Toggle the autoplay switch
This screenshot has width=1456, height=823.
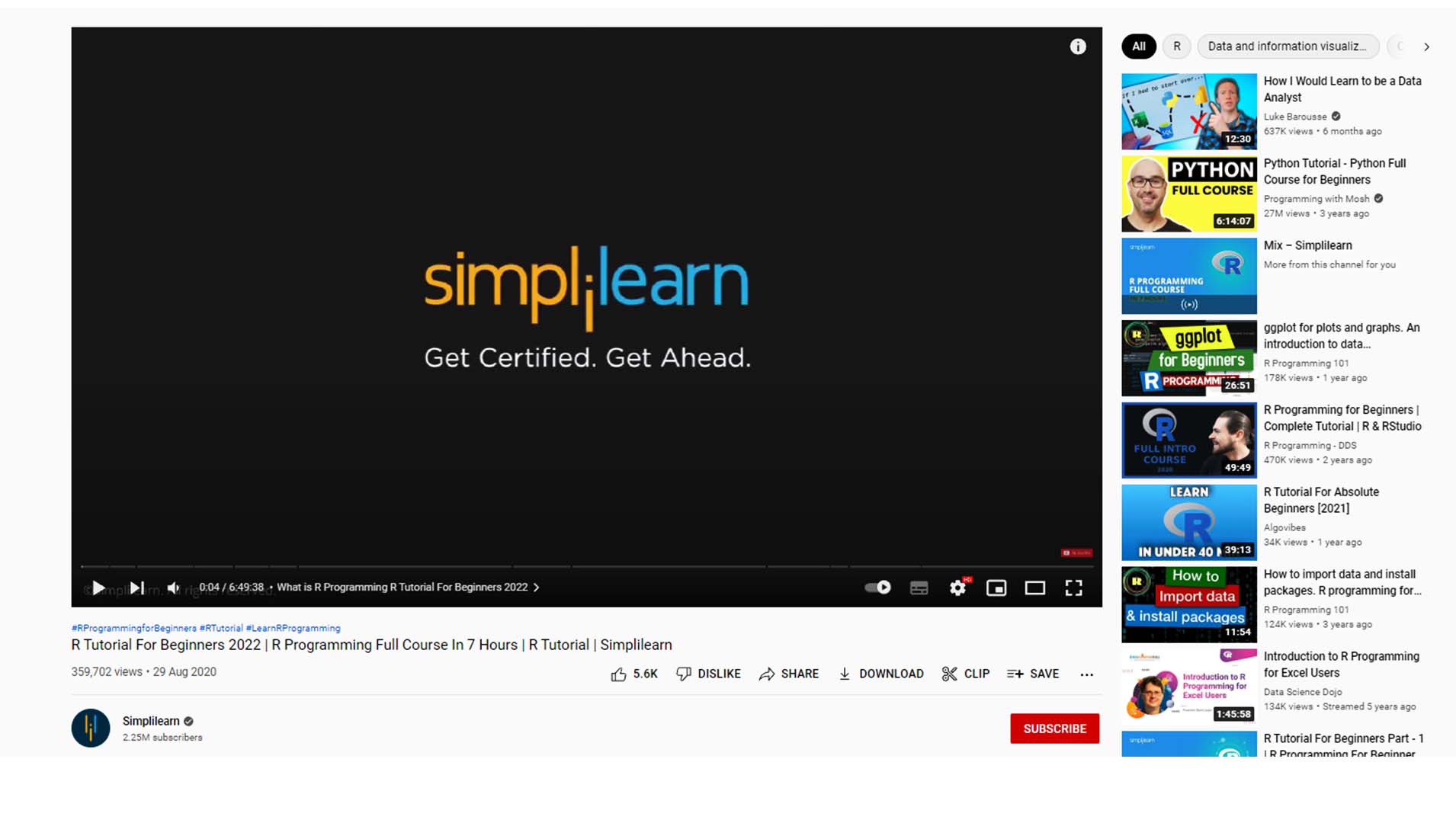pos(877,588)
